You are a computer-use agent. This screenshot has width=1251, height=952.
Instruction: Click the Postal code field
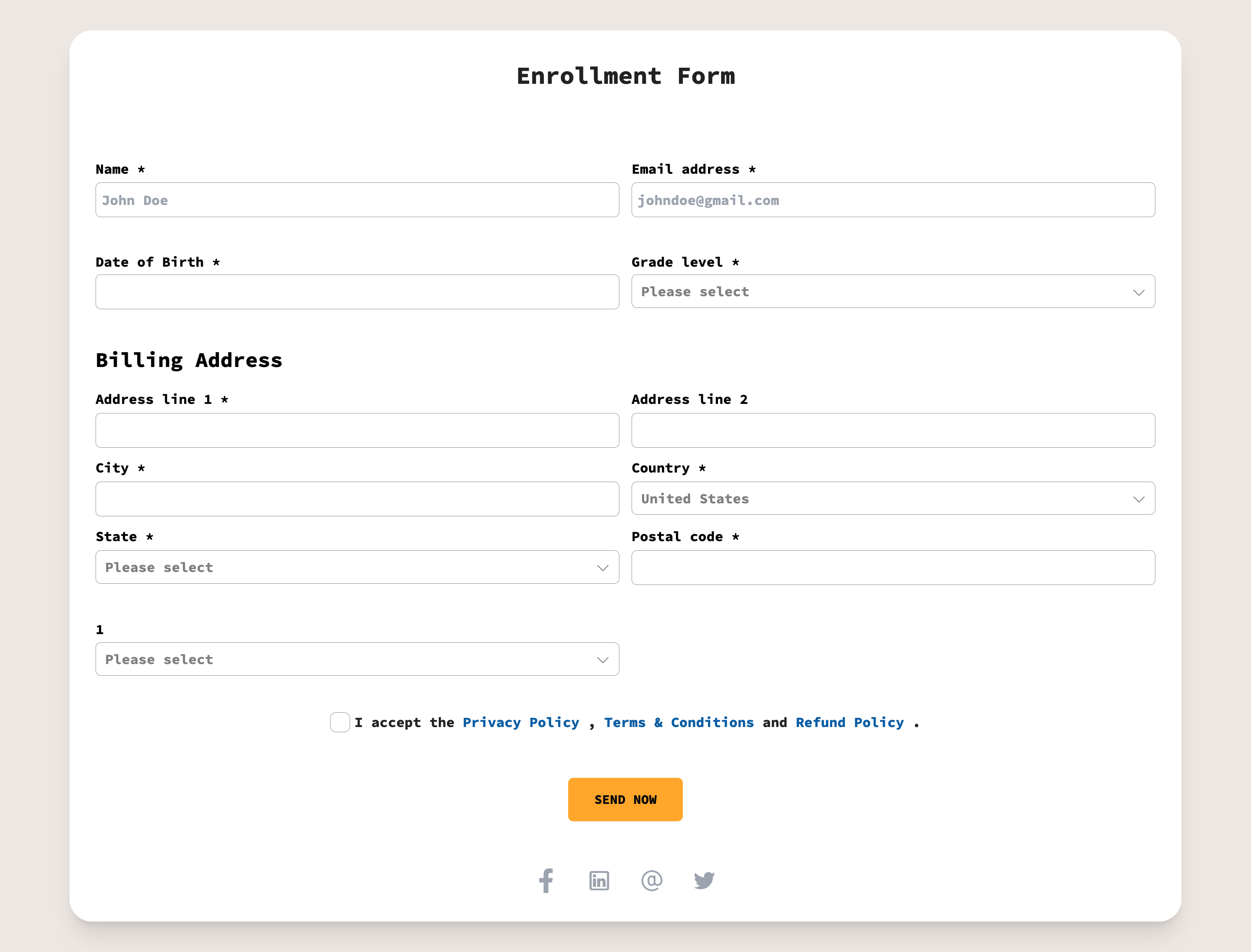894,567
